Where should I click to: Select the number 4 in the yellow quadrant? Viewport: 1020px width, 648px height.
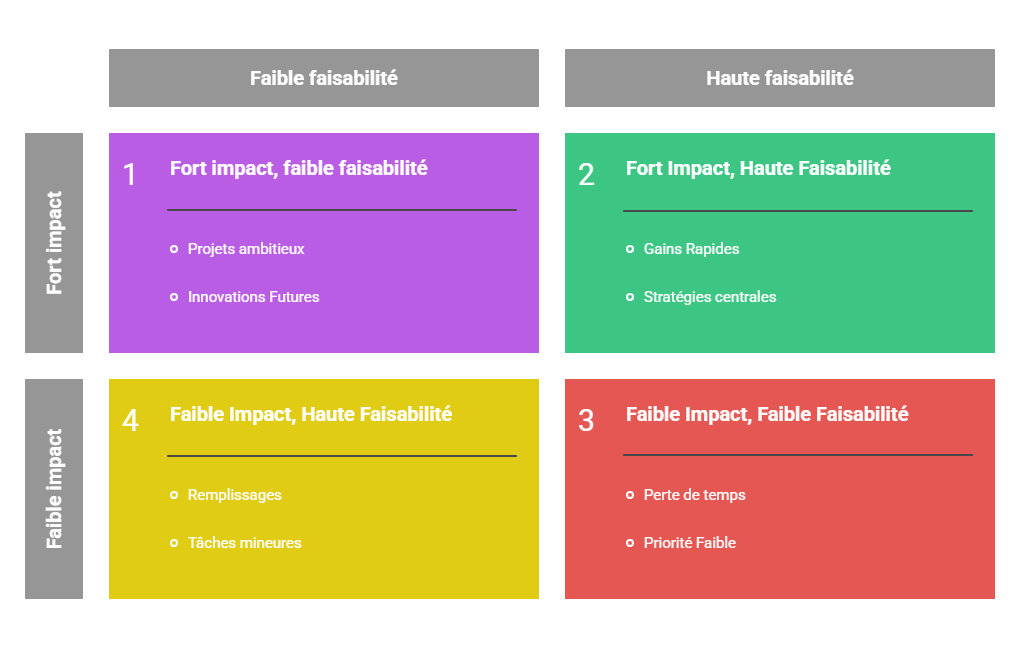tap(130, 421)
